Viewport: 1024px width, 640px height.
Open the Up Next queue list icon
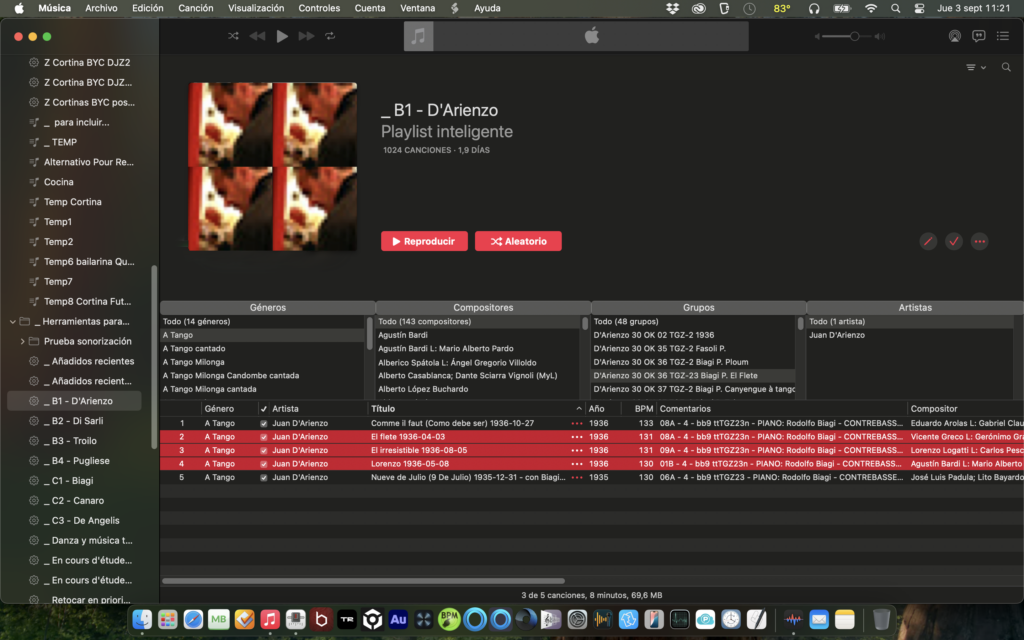point(1003,36)
